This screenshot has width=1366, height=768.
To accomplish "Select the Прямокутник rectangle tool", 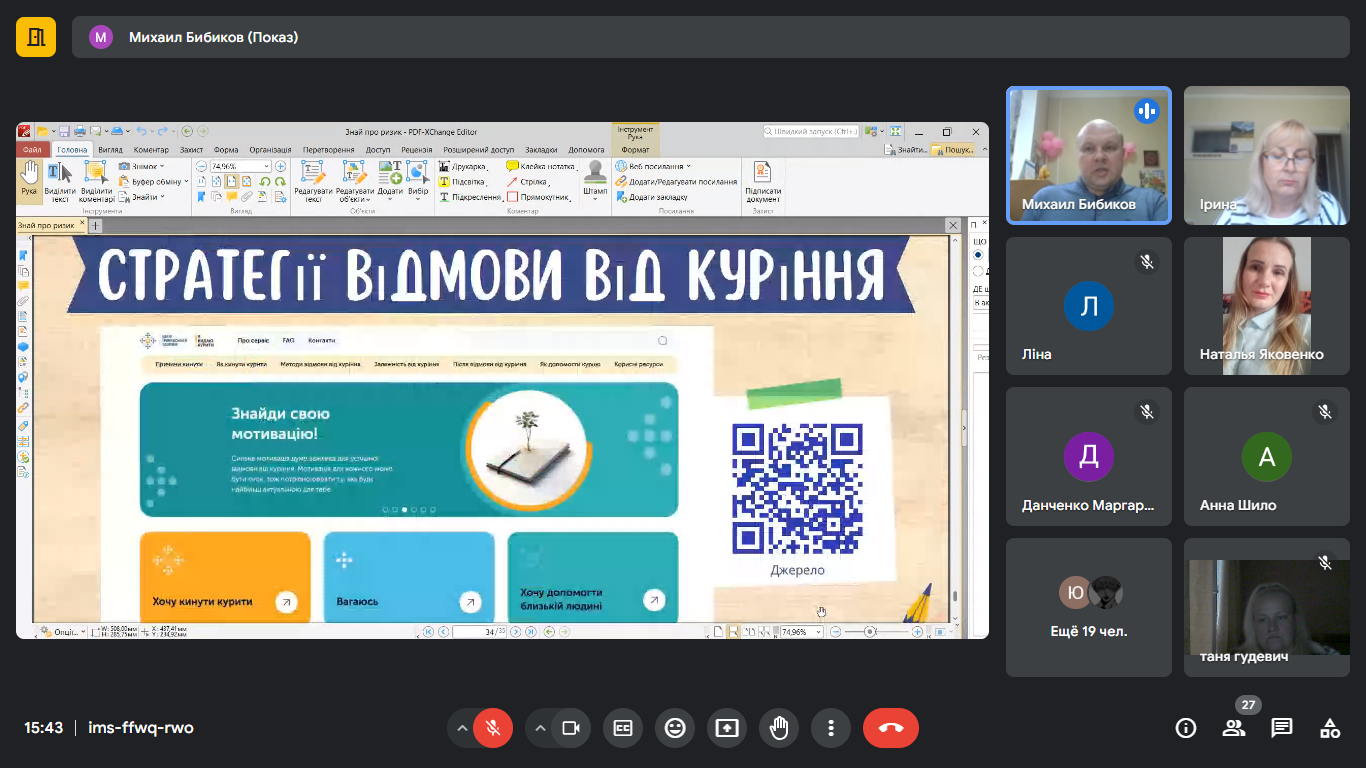I will 538,197.
